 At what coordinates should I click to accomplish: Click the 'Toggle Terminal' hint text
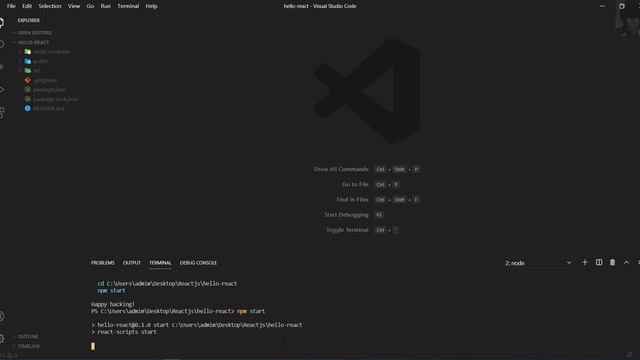[347, 230]
